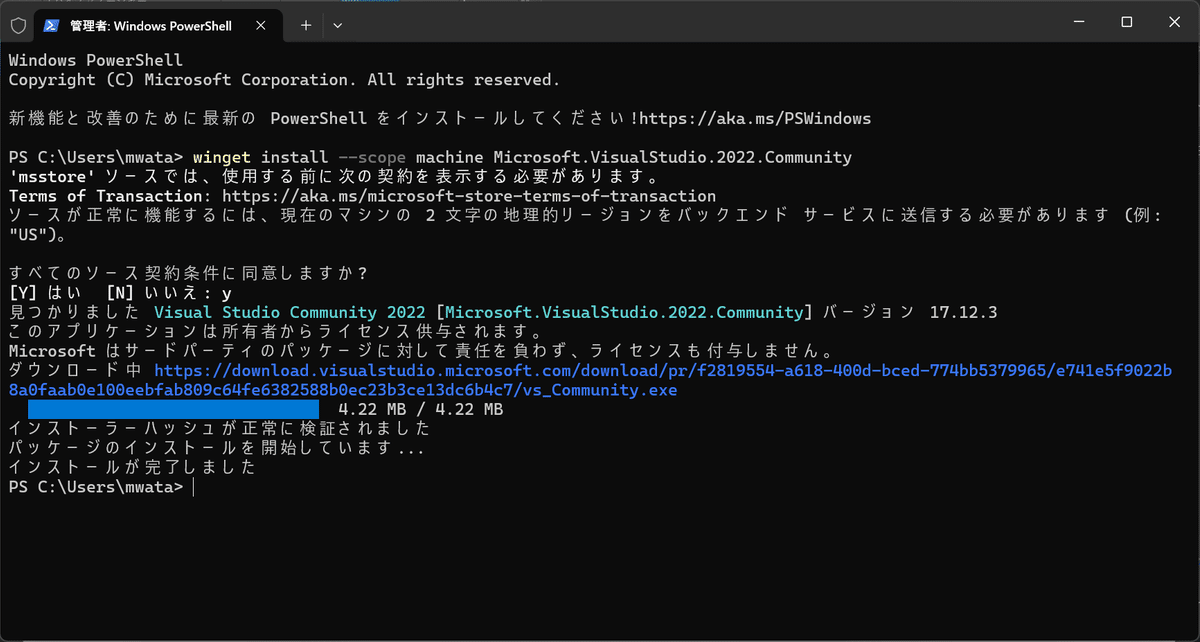Click the blue download progress bar
The height and width of the screenshot is (642, 1200).
point(173,409)
